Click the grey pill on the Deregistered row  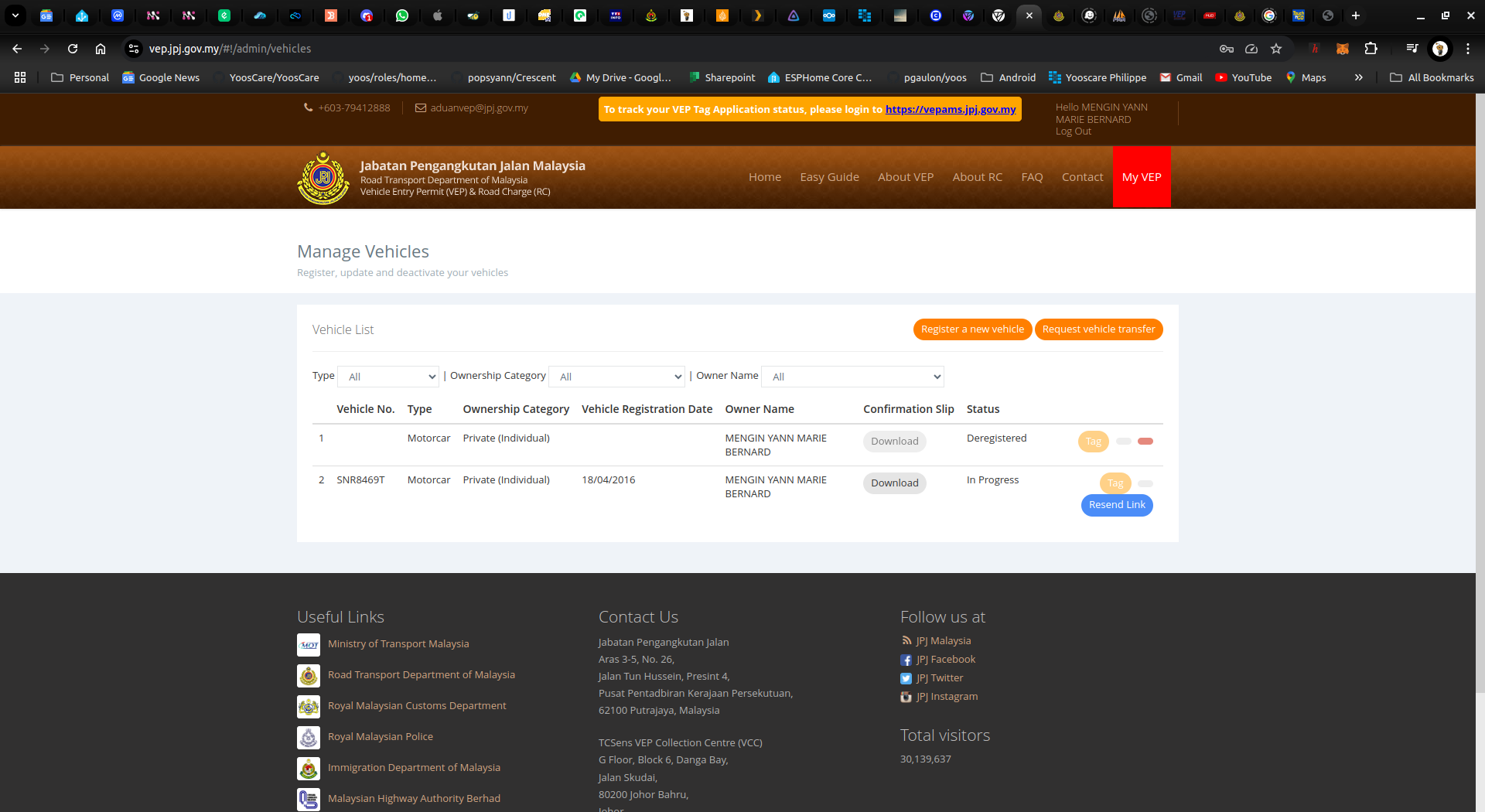[1124, 442]
